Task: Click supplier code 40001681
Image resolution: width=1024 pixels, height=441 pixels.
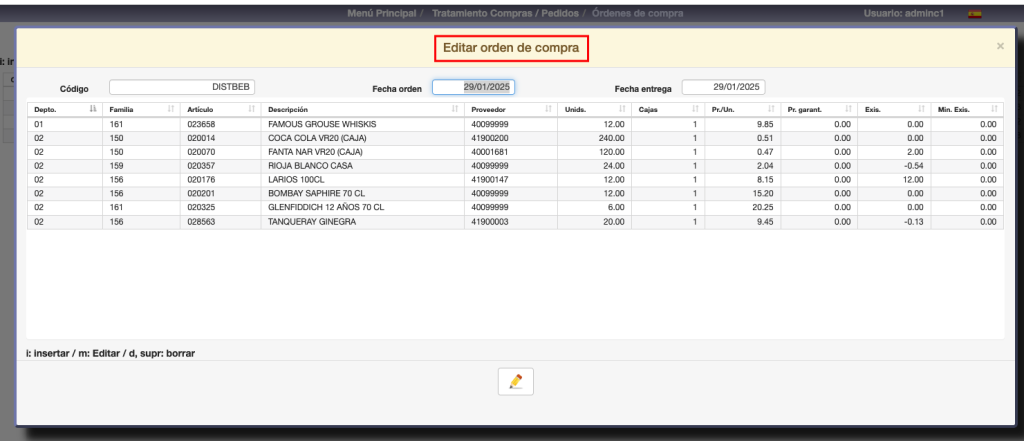Action: pos(490,152)
